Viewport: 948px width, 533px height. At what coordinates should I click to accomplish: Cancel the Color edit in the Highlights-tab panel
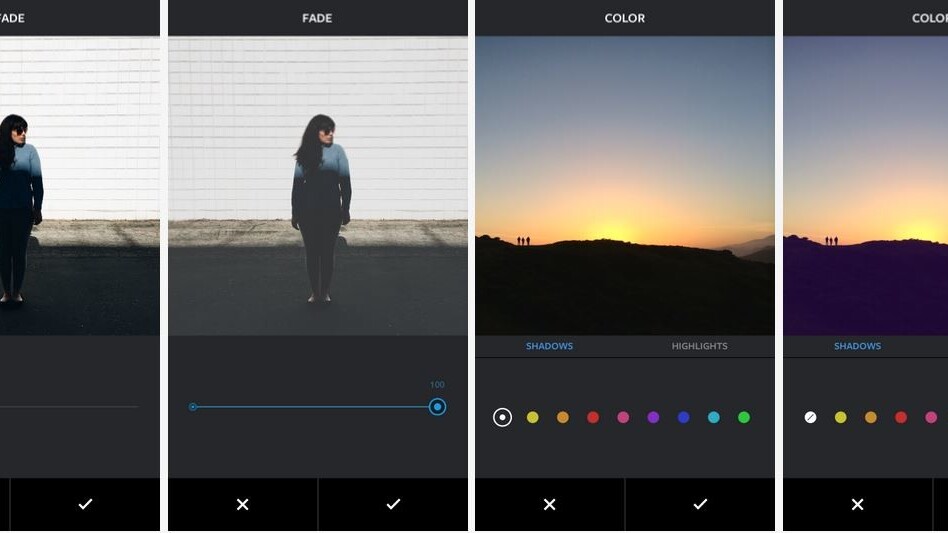pyautogui.click(x=549, y=505)
